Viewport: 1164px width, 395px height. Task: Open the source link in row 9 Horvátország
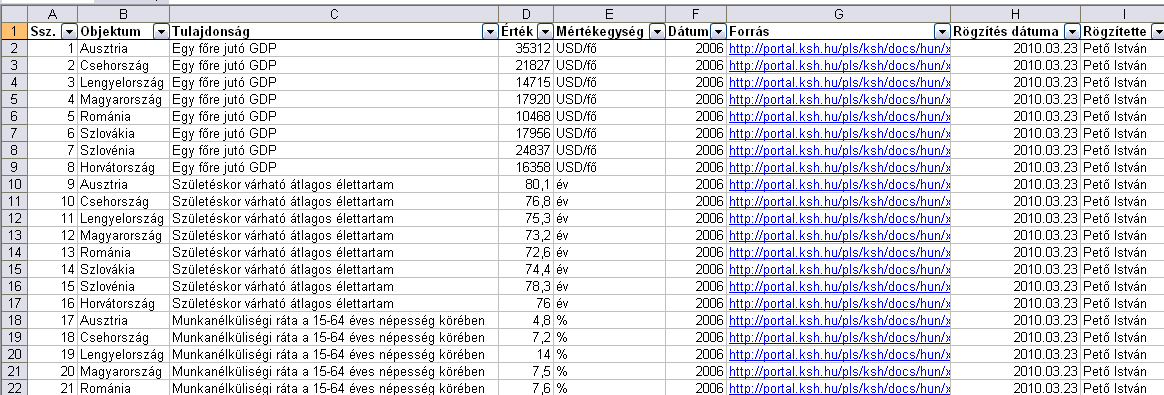click(x=840, y=167)
